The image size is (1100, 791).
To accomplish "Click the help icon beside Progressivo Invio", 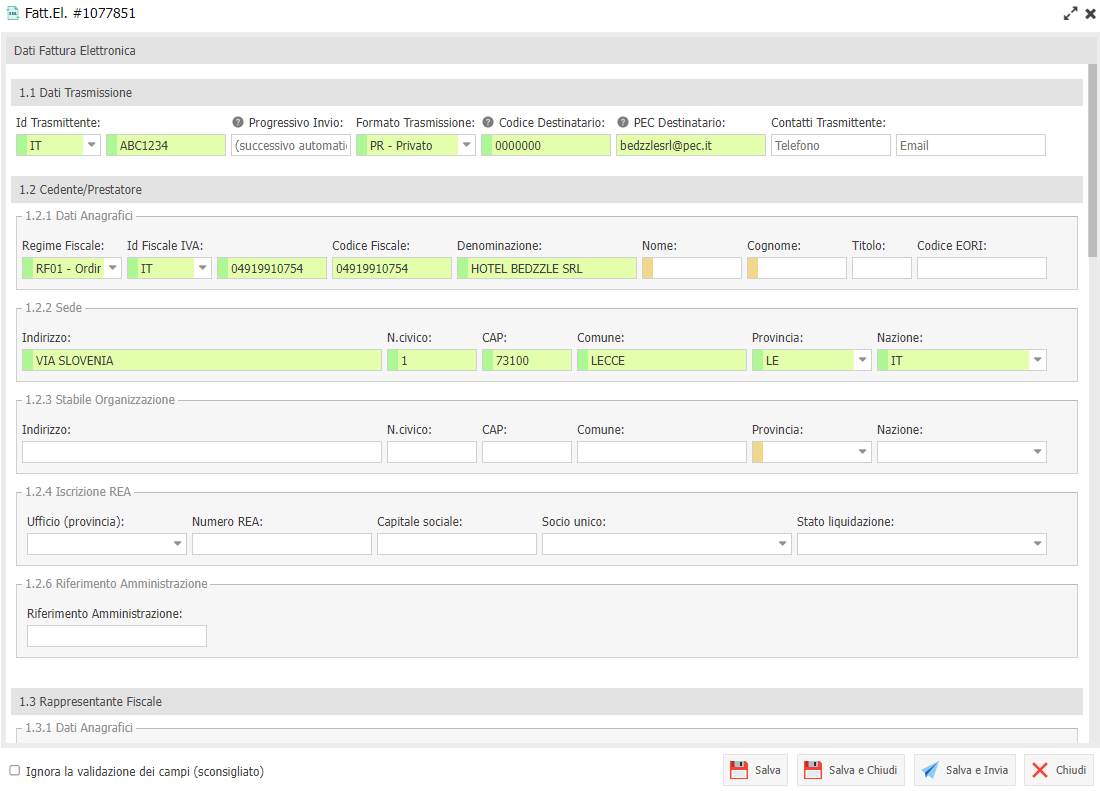I will pyautogui.click(x=238, y=123).
